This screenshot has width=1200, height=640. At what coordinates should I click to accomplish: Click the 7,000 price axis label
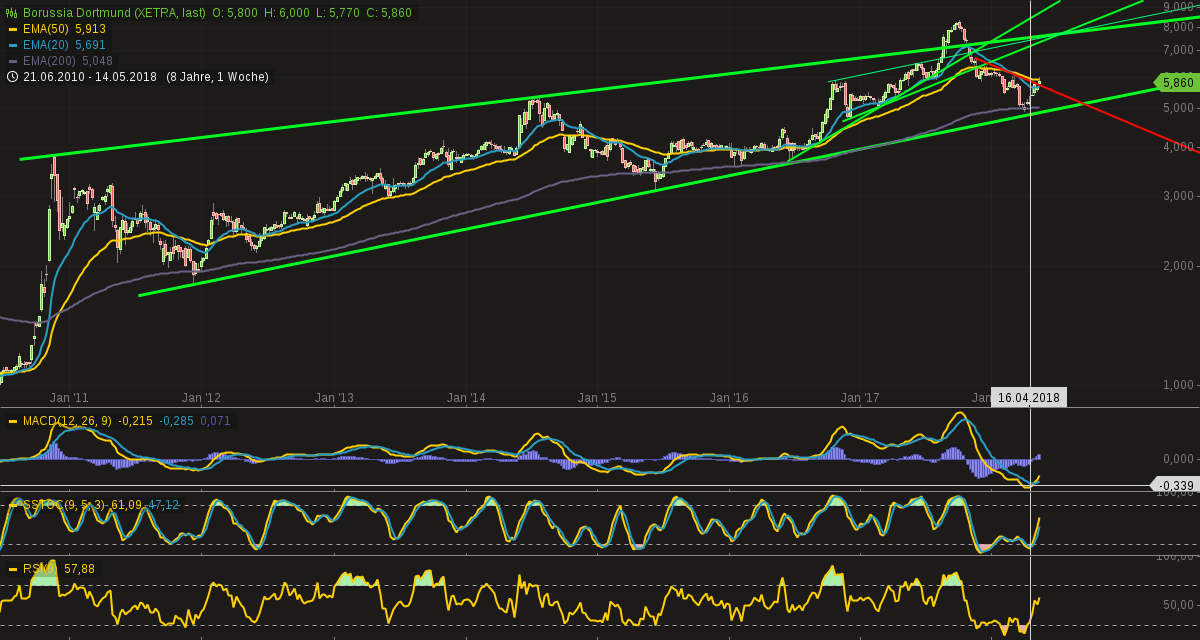(x=1179, y=50)
